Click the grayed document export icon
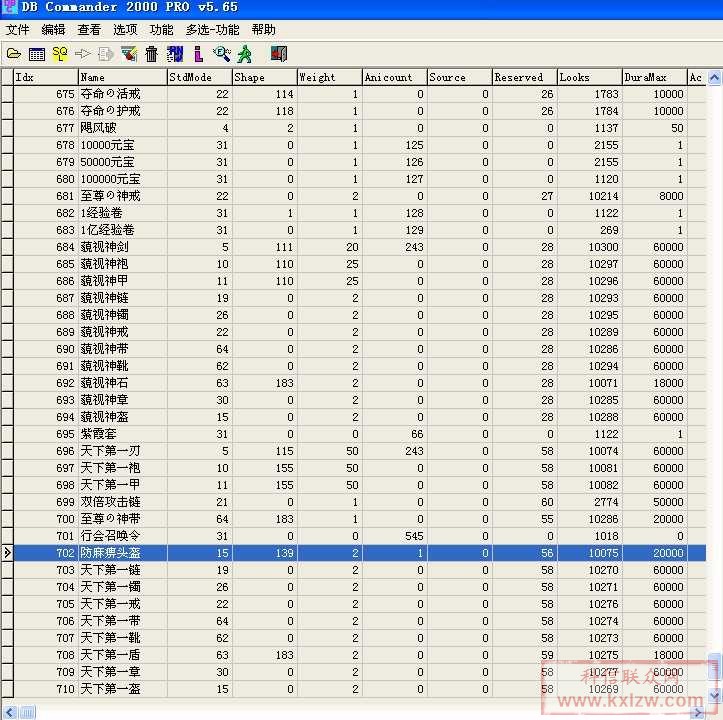The image size is (723, 720). coord(106,54)
